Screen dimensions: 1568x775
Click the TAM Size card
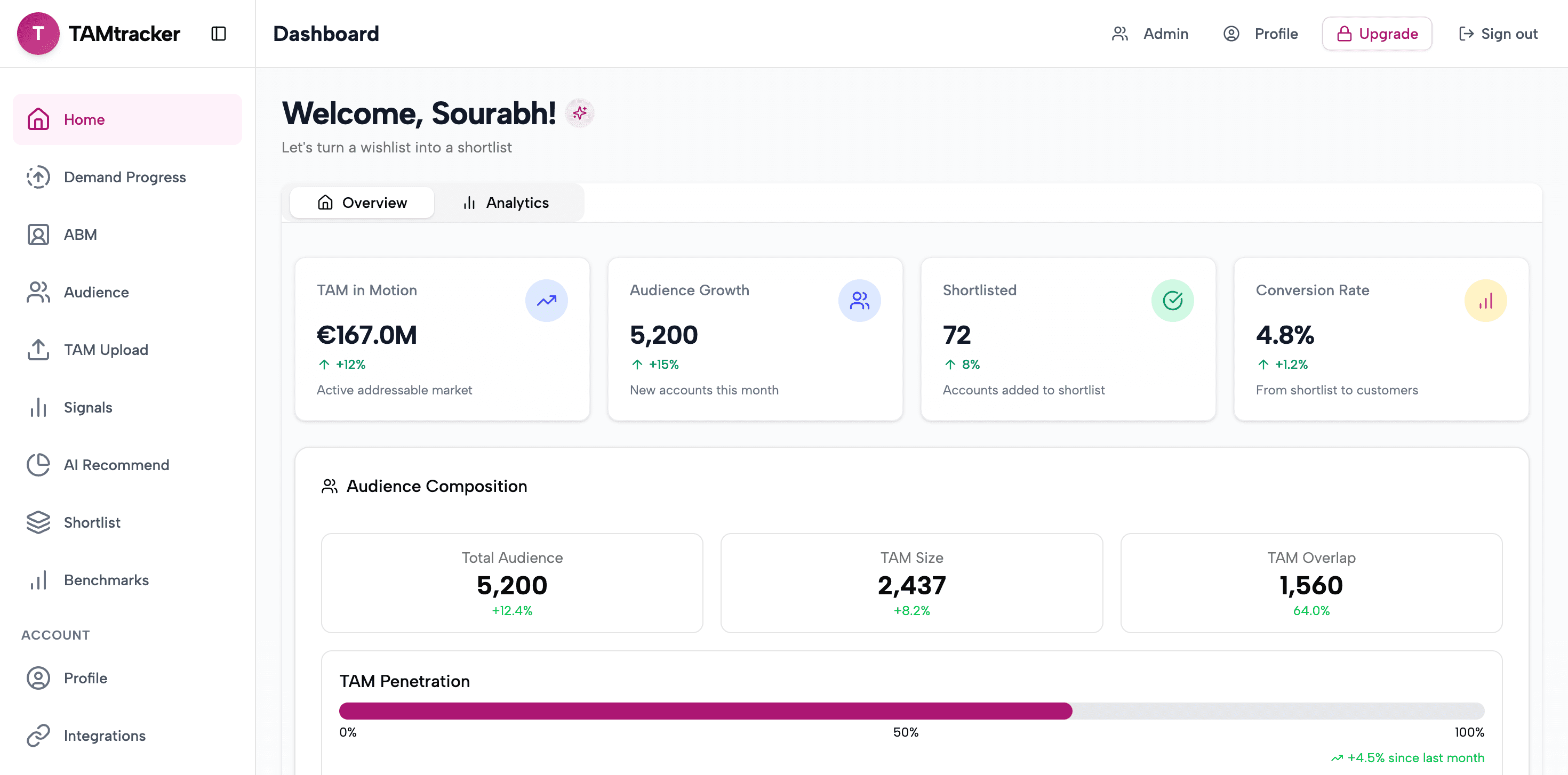911,583
